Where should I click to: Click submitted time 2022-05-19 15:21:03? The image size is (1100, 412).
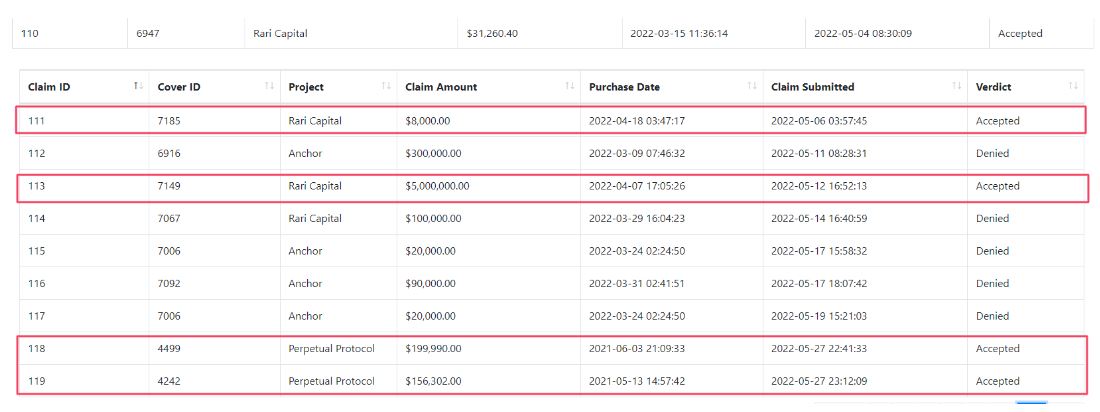coord(819,316)
